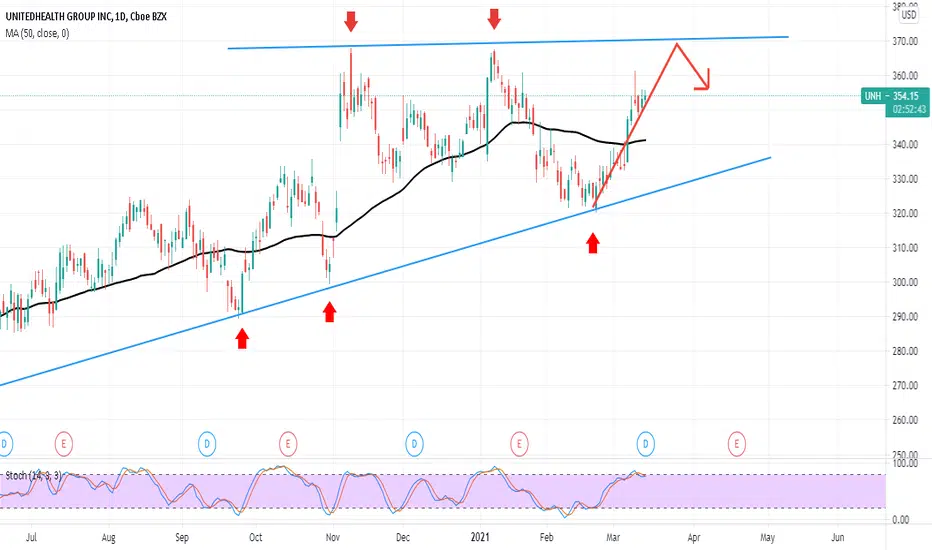932x550 pixels.
Task: Open the dividend D marker in early December
Action: click(414, 444)
